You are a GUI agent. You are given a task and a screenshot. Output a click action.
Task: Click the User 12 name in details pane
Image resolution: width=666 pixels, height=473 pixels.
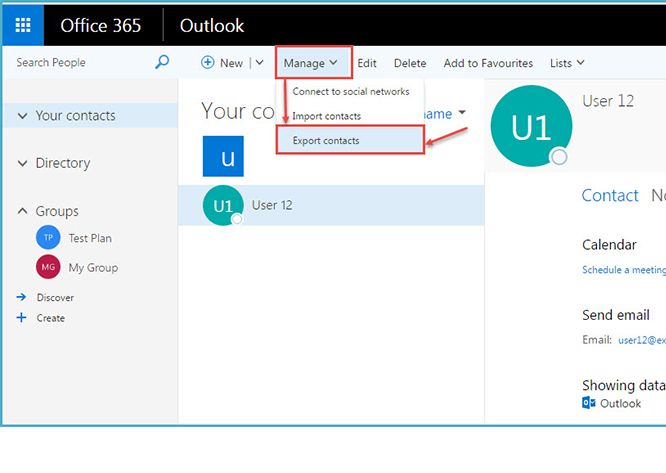pos(608,101)
